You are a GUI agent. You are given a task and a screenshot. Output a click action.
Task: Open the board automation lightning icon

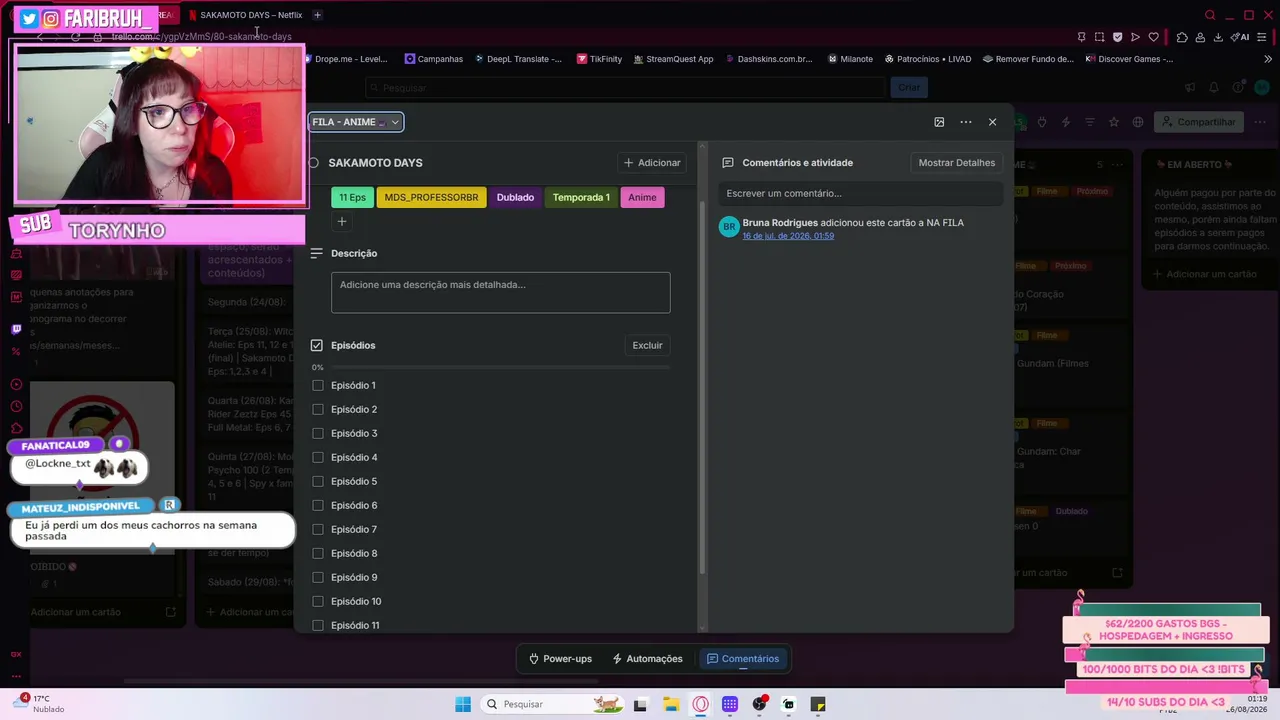(x=1066, y=122)
